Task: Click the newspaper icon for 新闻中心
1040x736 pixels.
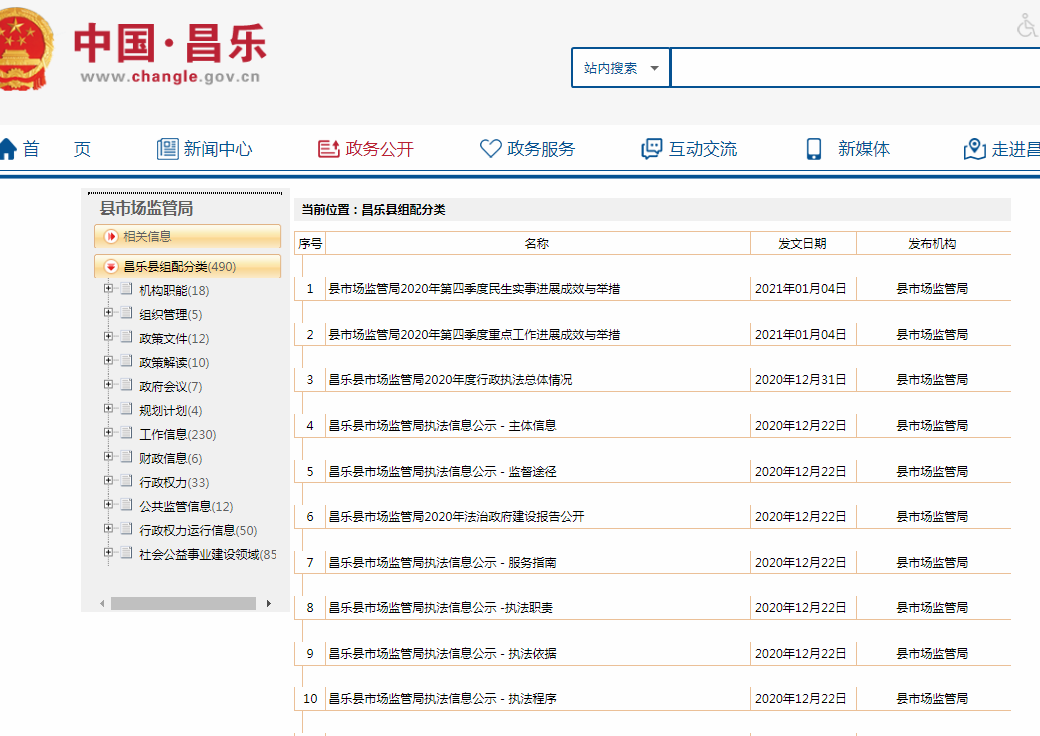Action: coord(167,149)
